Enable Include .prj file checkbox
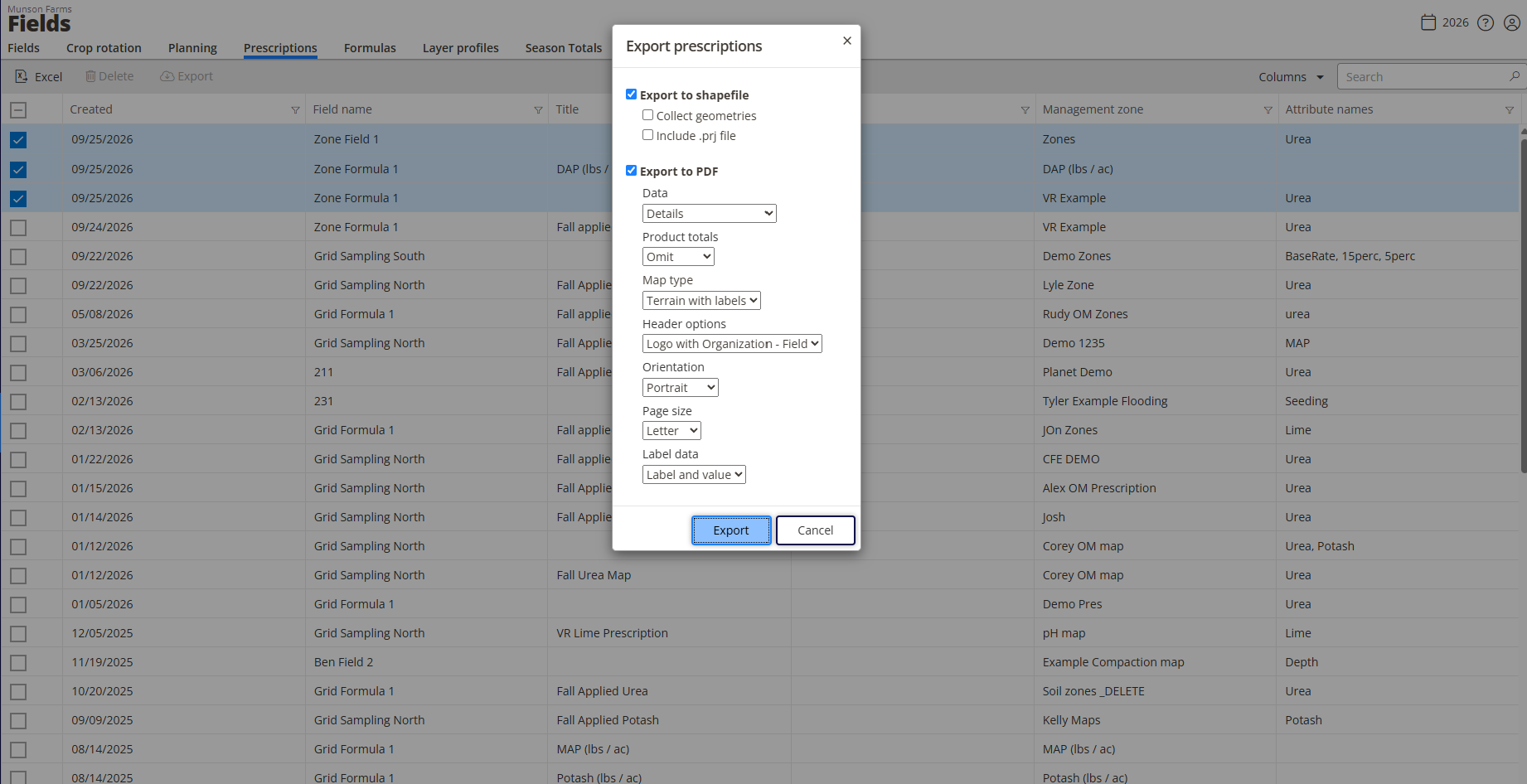Screen dimensions: 1527x784 [647, 135]
